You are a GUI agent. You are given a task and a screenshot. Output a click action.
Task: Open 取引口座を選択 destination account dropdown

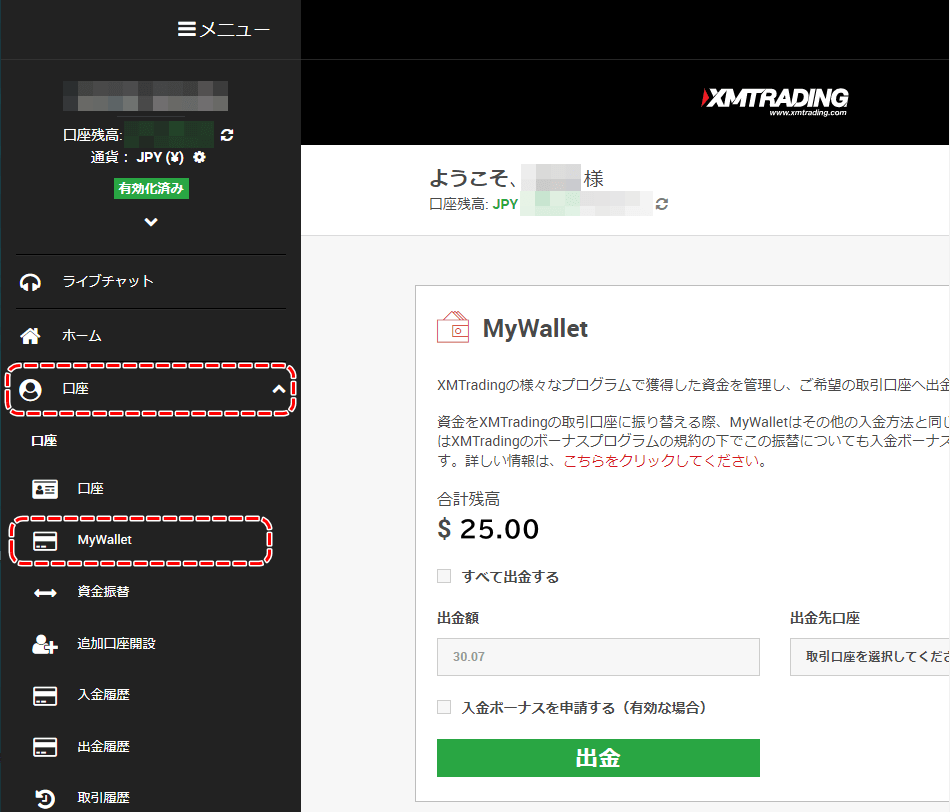(x=869, y=657)
